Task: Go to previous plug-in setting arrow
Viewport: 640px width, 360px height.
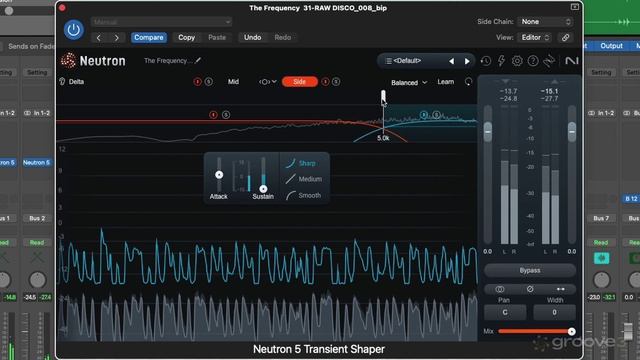Action: pyautogui.click(x=98, y=38)
